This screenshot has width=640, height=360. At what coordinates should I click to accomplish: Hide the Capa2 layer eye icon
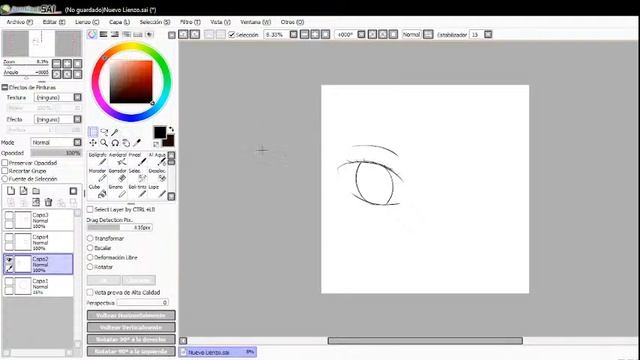tap(9, 259)
